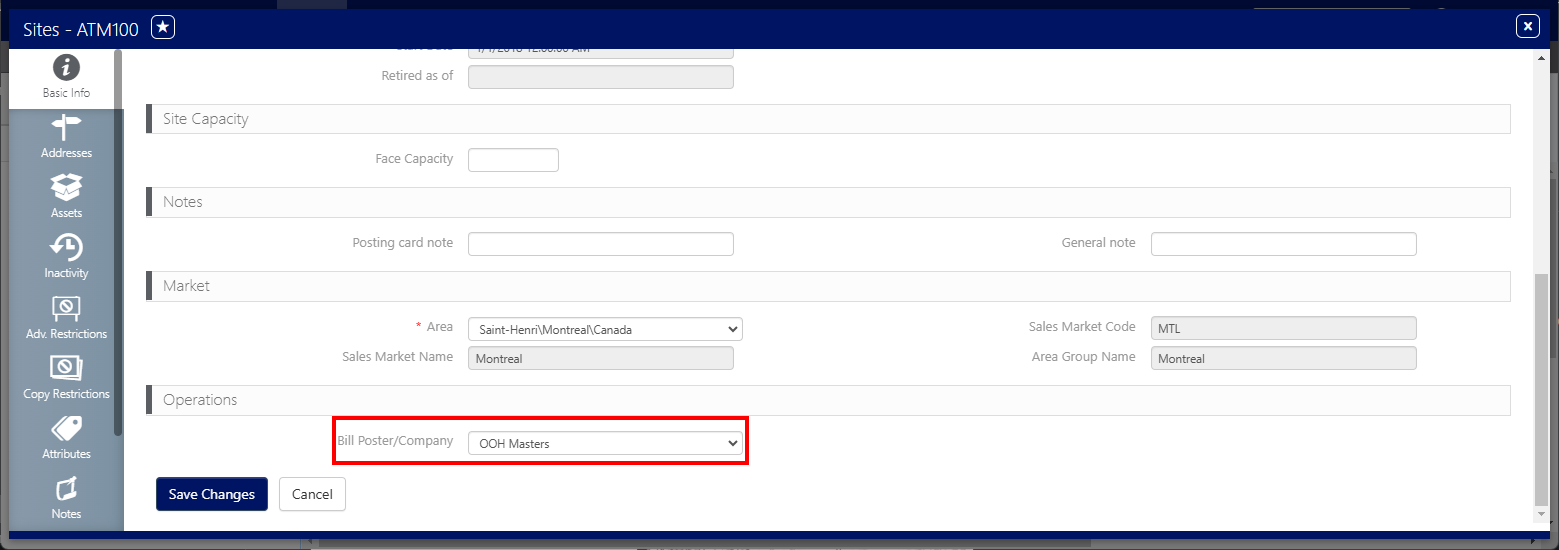Click the General note text box
This screenshot has height=550, width=1559.
(1283, 244)
